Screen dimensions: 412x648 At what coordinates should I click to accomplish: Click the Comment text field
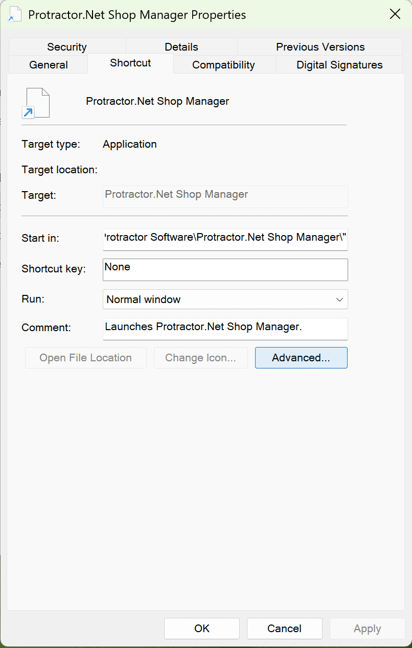[225, 329]
